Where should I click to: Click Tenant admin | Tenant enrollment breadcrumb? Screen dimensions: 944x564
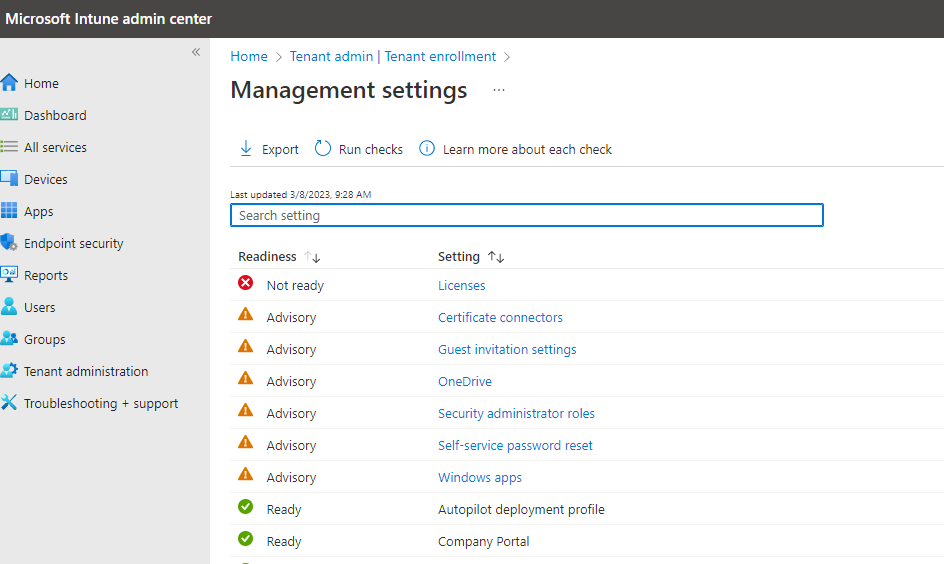(x=393, y=57)
